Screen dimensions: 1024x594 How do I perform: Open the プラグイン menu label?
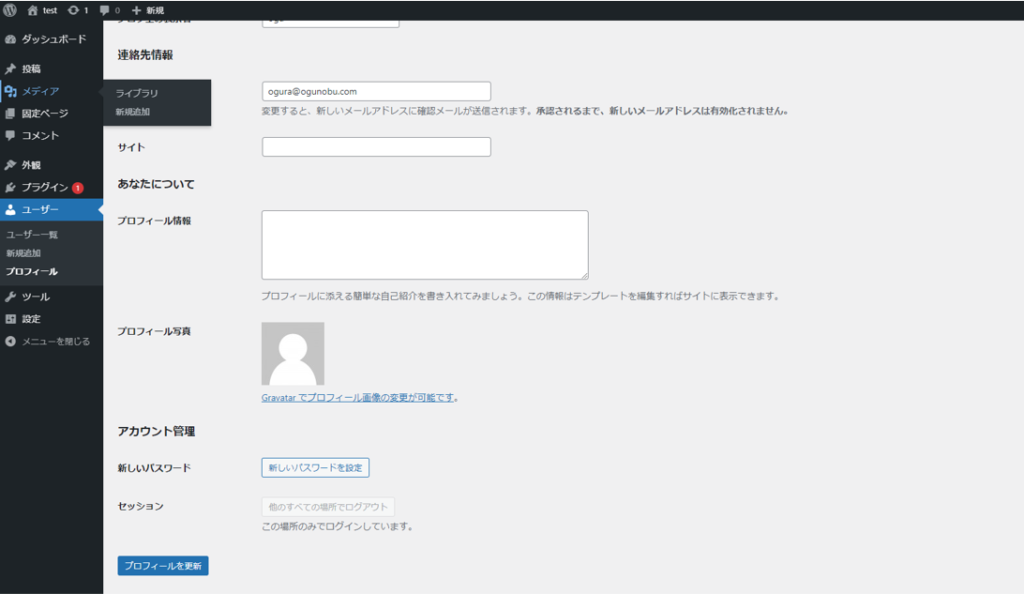44,187
